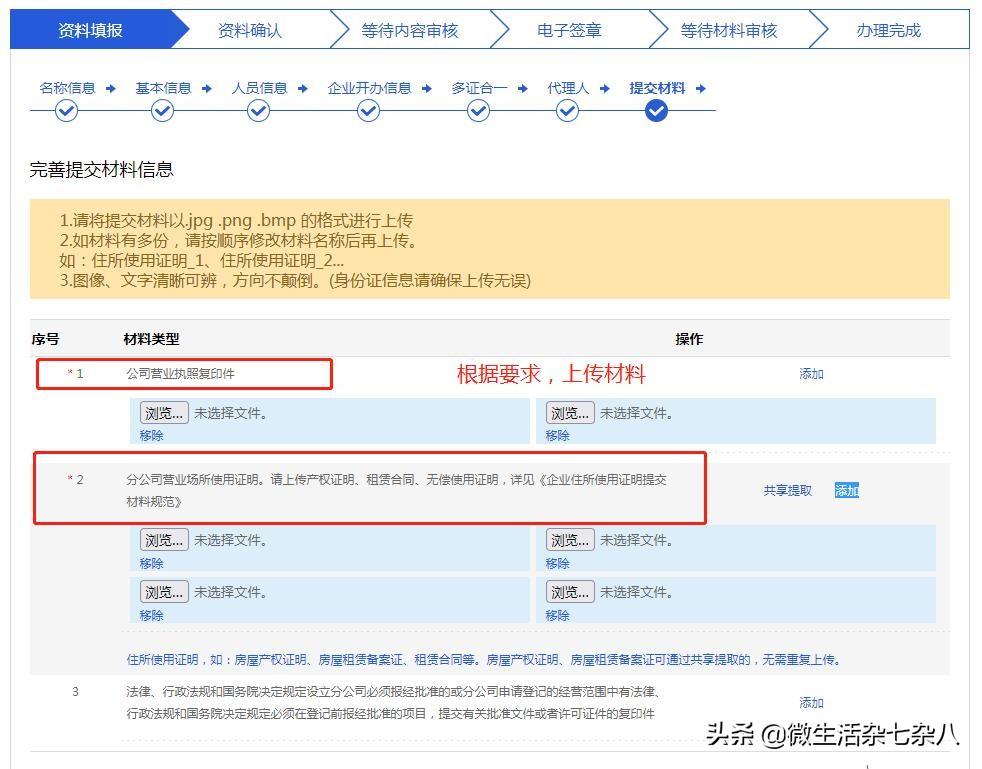This screenshot has height=769, width=982.
Task: Click the filled check circle under 提交材料
Action: (x=656, y=111)
